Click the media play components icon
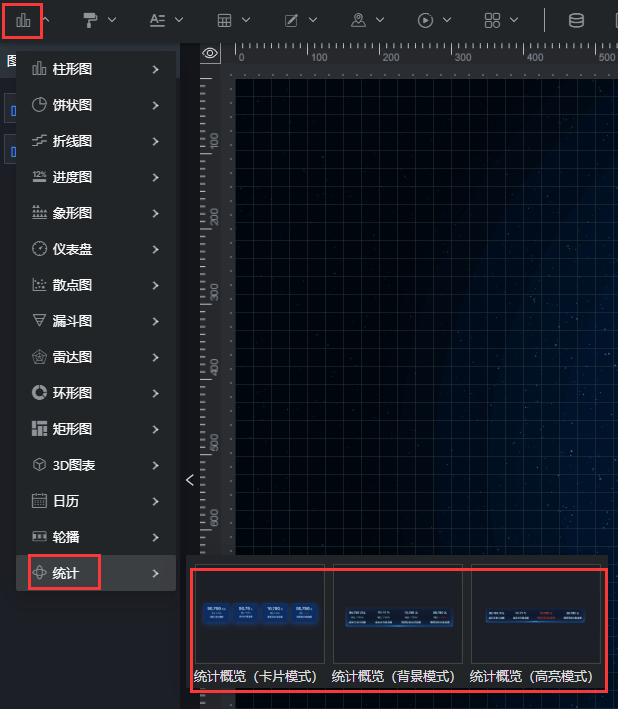This screenshot has height=709, width=618. pos(426,20)
